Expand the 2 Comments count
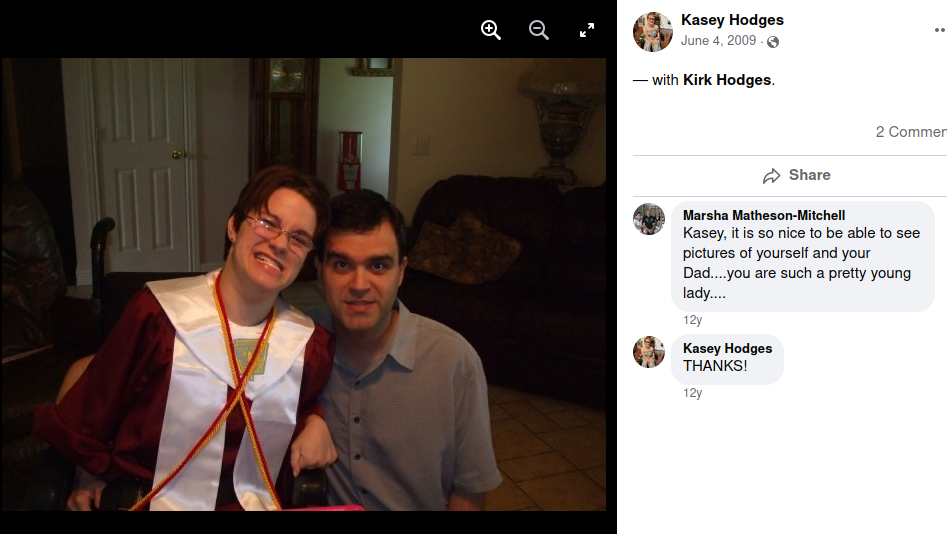Screen dimensions: 947x534 pos(911,132)
